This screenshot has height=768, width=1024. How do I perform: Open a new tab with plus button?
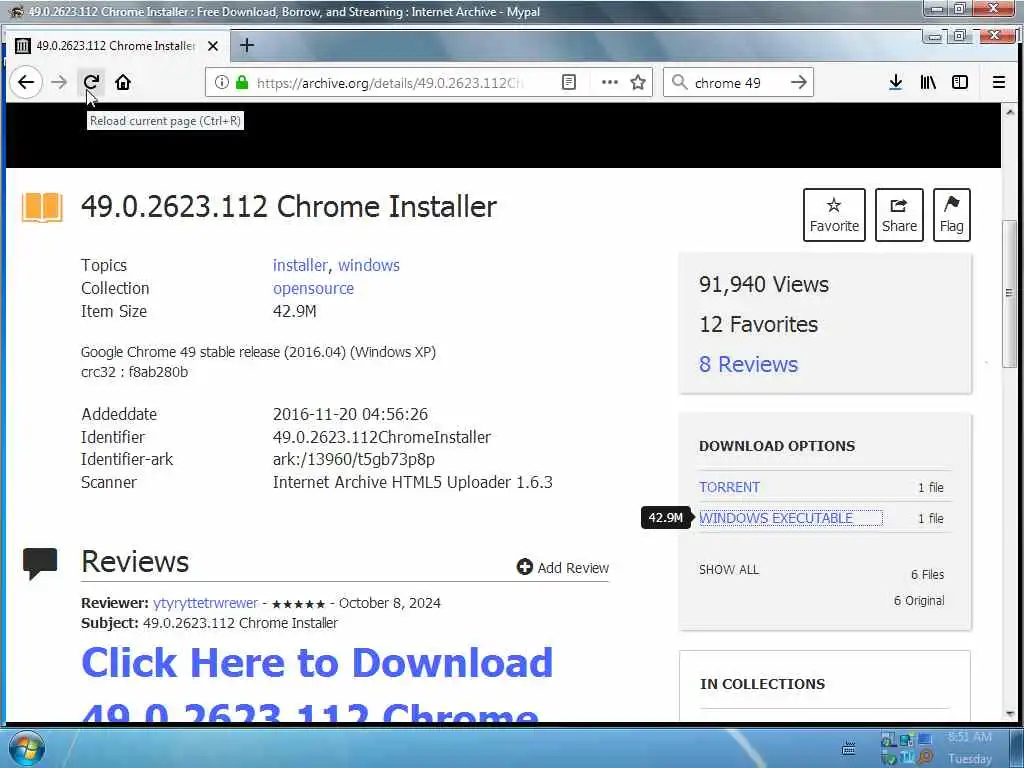[x=247, y=45]
